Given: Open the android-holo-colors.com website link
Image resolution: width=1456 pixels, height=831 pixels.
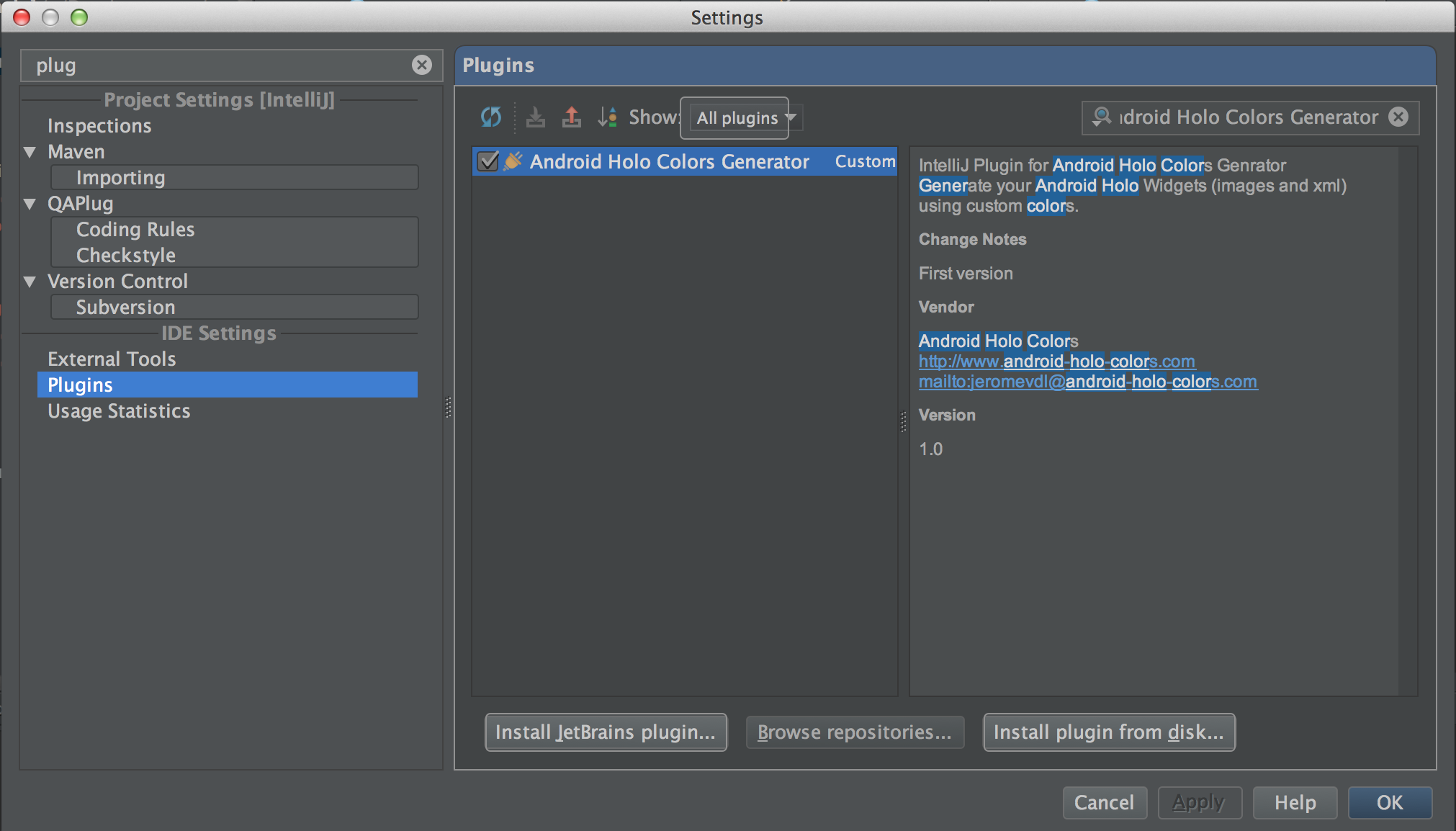Looking at the screenshot, I should 1056,361.
